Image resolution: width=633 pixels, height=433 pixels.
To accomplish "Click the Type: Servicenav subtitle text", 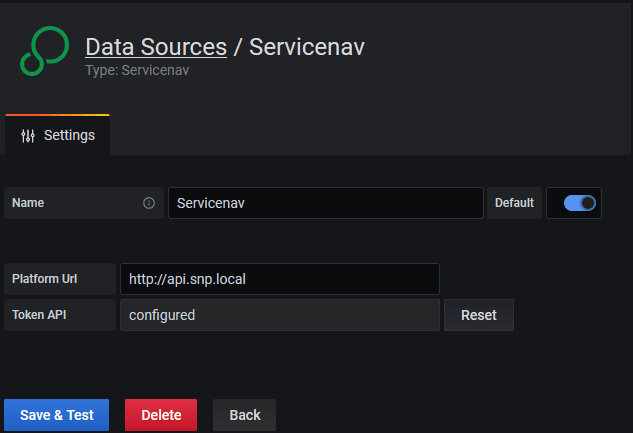I will tap(137, 70).
